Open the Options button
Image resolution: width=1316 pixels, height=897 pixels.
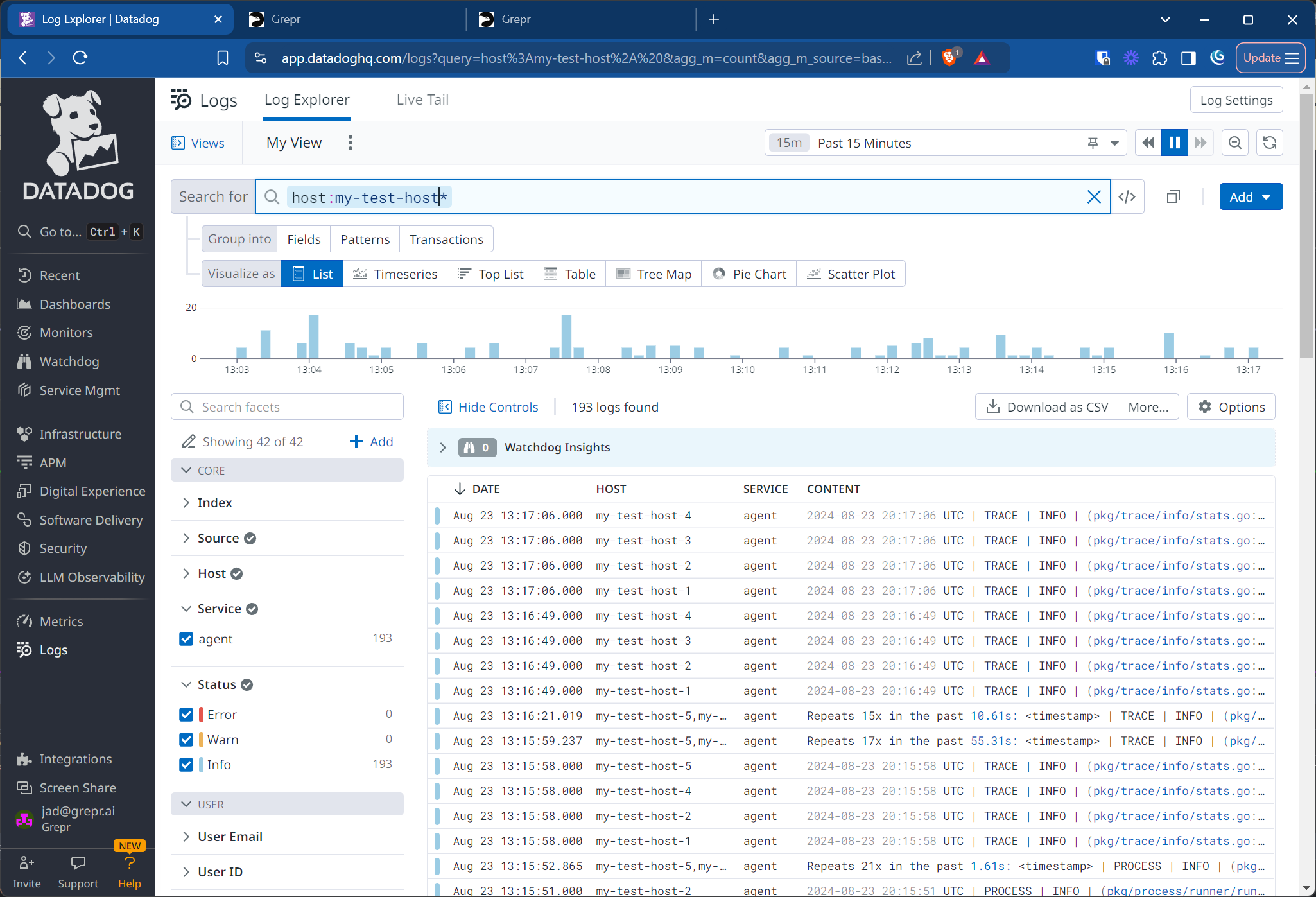coord(1231,407)
